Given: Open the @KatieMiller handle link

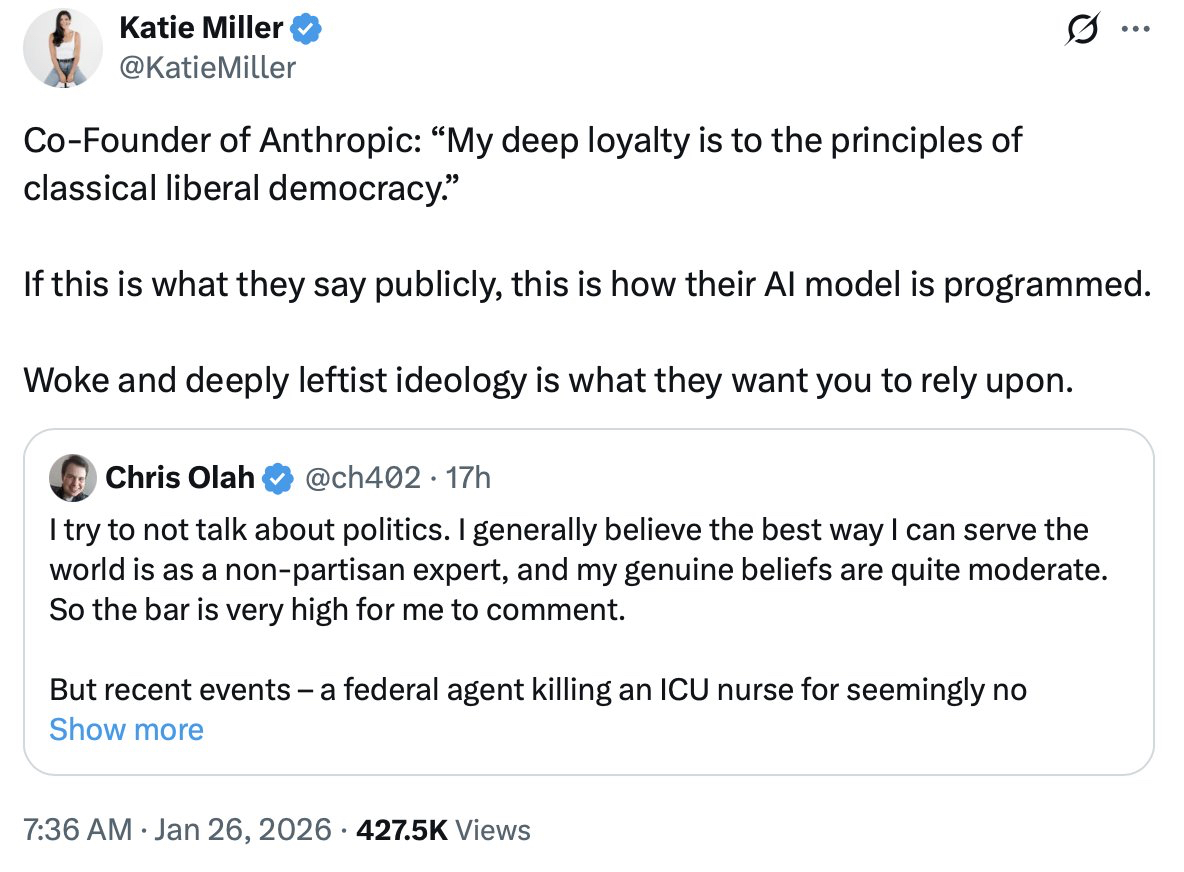Looking at the screenshot, I should point(207,67).
